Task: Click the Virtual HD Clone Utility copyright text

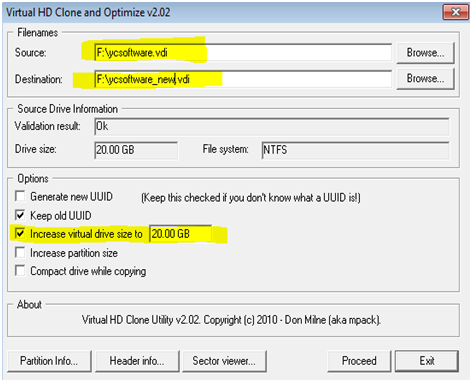Action: [x=231, y=320]
